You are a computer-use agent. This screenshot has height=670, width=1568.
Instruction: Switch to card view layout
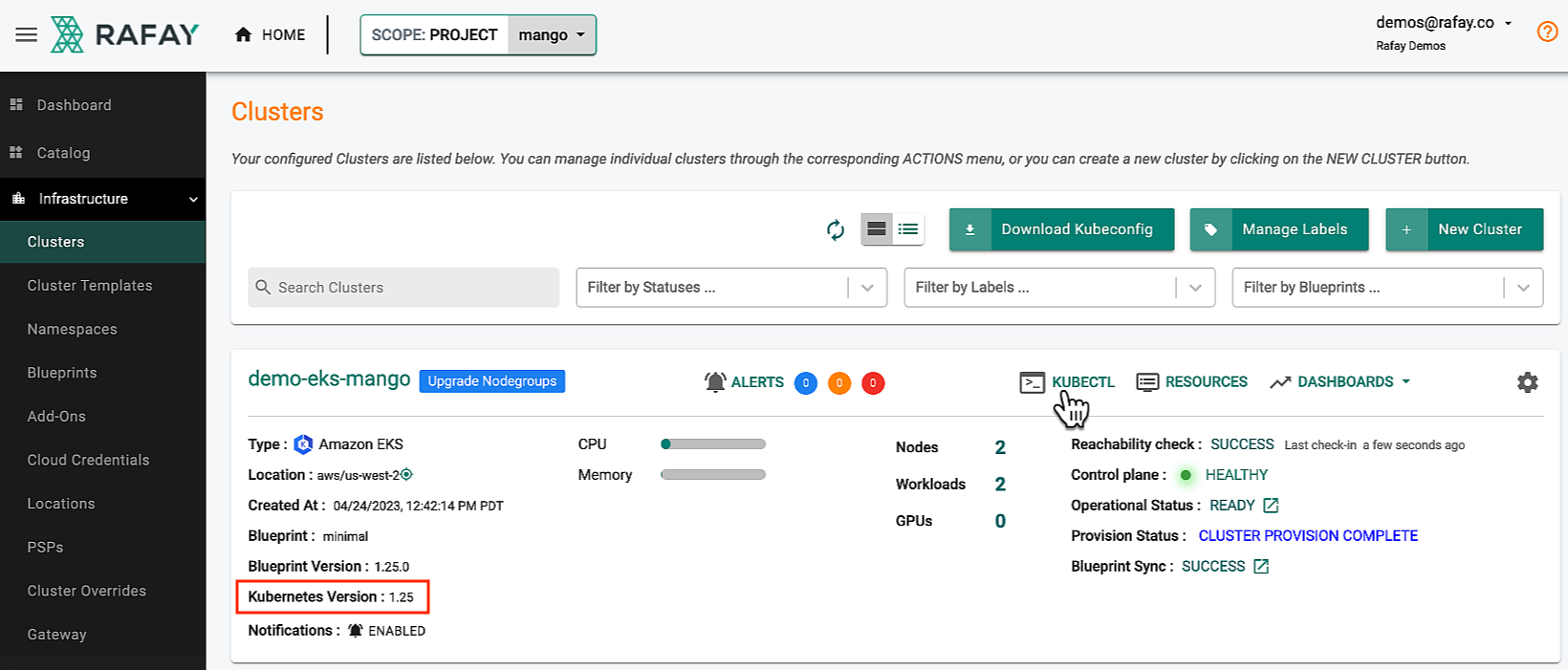pyautogui.click(x=877, y=229)
